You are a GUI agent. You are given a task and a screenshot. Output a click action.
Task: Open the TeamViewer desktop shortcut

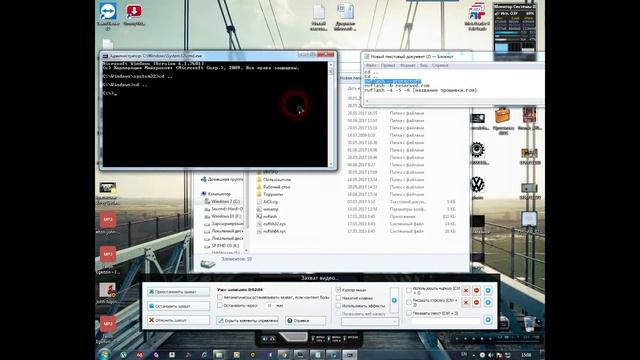[x=108, y=16]
